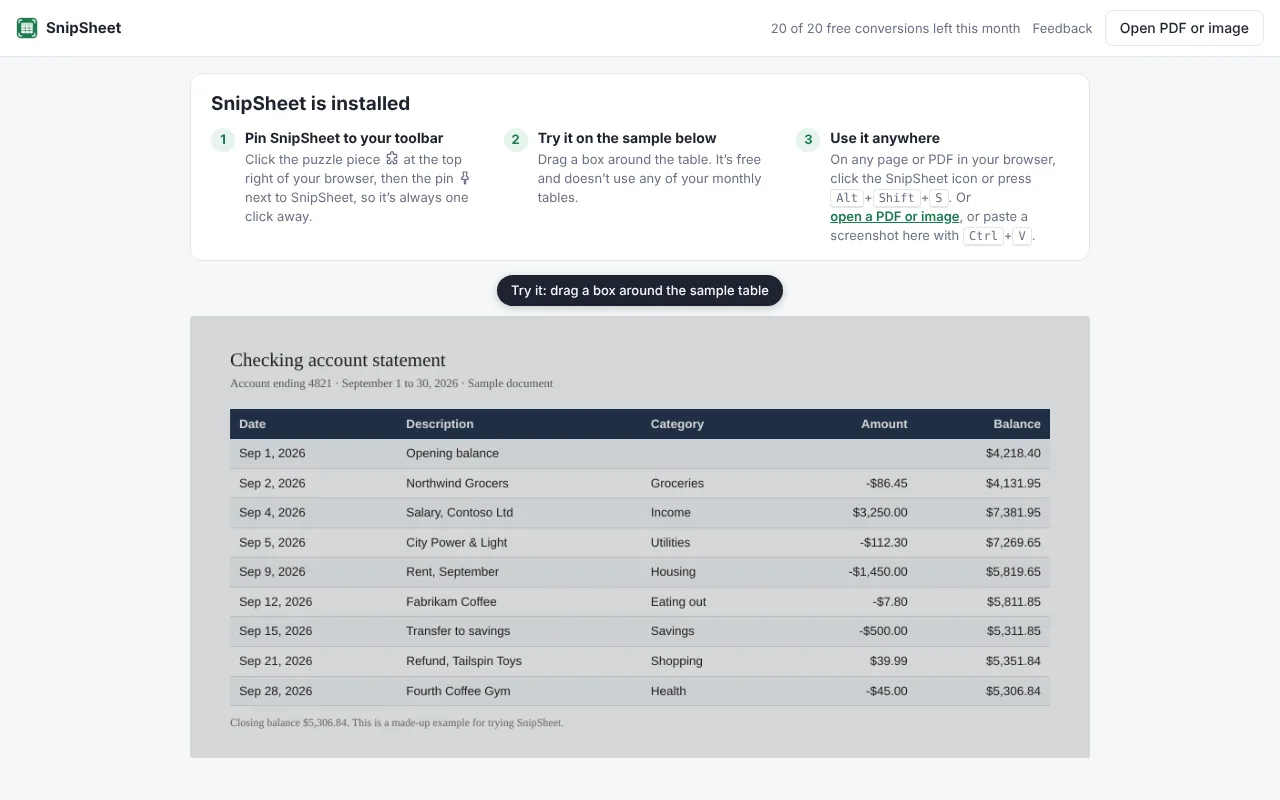Click the "Fabrikam Coffee" cell
1280x800 pixels.
451,602
